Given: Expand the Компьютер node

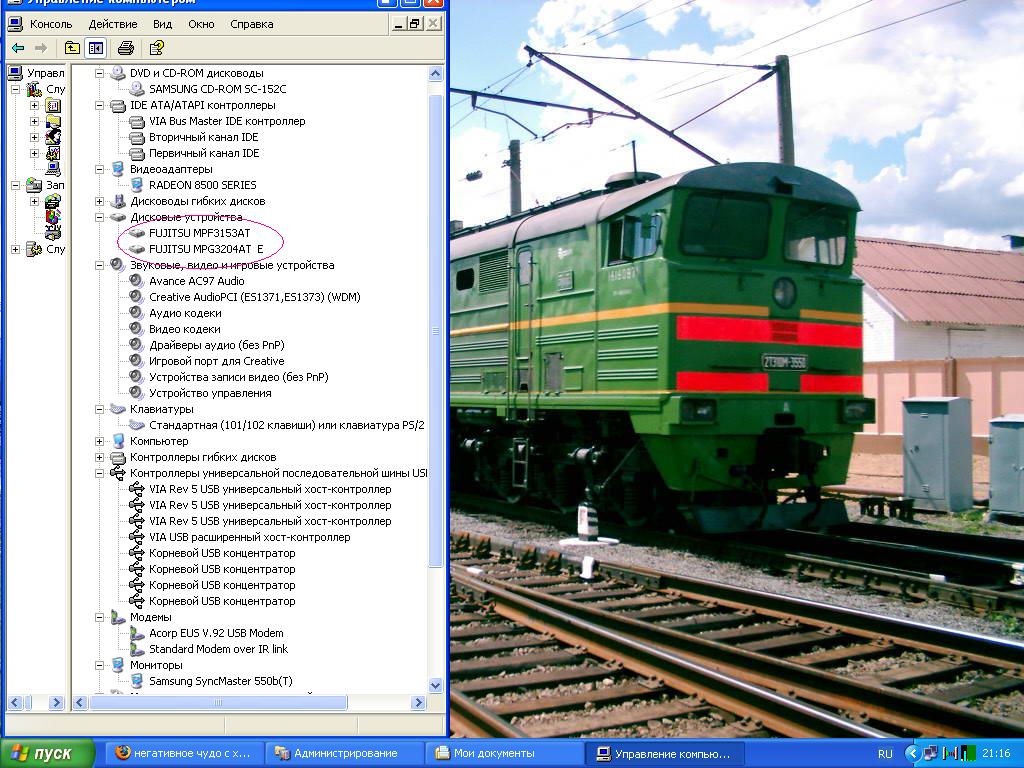Looking at the screenshot, I should 99,441.
